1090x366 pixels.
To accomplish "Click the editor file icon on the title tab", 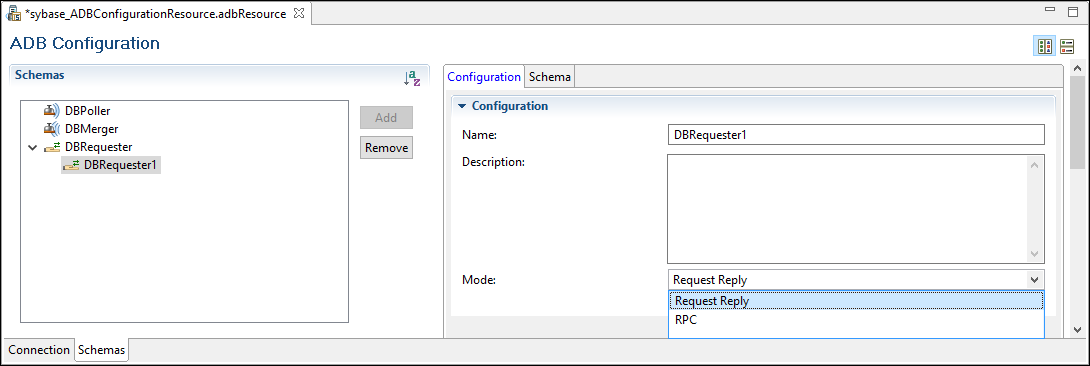I will pyautogui.click(x=13, y=13).
